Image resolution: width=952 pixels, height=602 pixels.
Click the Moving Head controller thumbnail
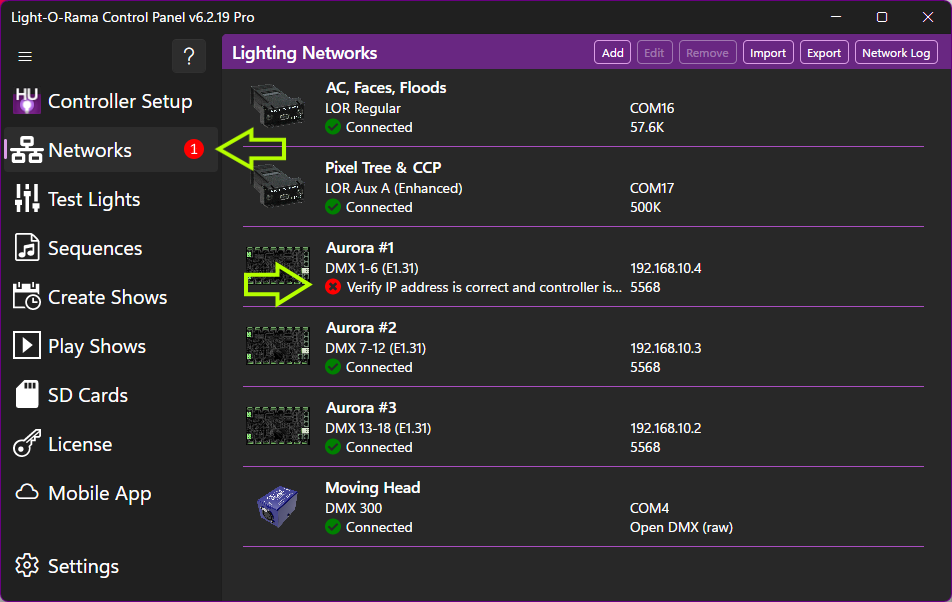(x=277, y=506)
